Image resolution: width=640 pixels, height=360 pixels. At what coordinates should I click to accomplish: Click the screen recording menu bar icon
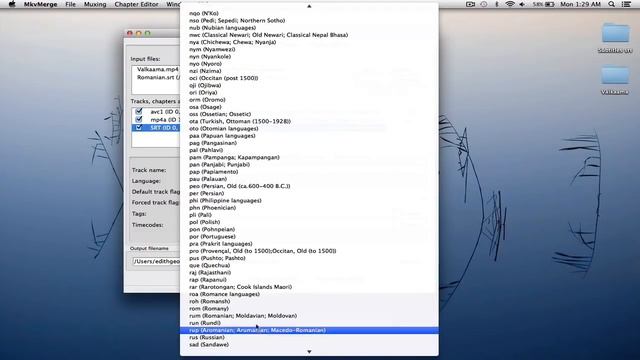tap(470, 4)
